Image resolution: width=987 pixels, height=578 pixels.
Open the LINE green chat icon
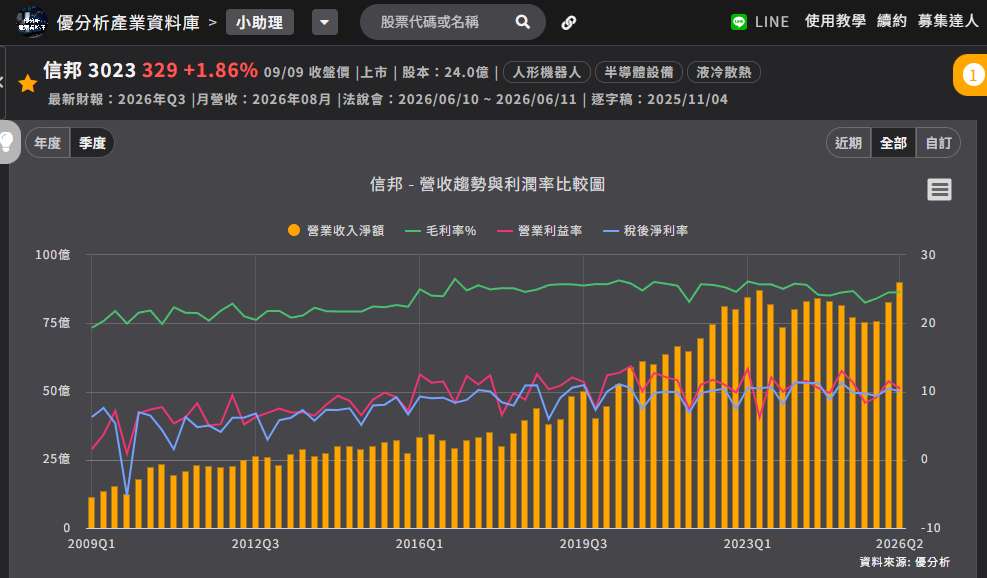click(x=739, y=22)
